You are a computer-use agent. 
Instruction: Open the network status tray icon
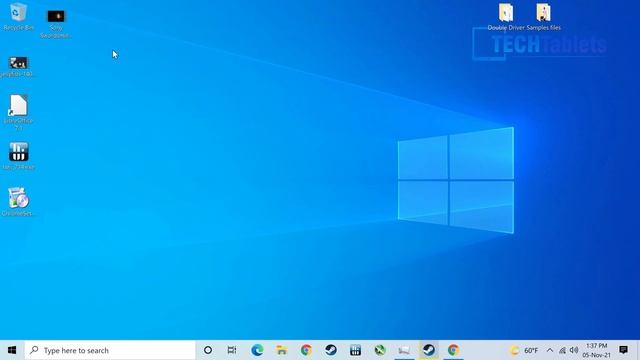pos(562,350)
